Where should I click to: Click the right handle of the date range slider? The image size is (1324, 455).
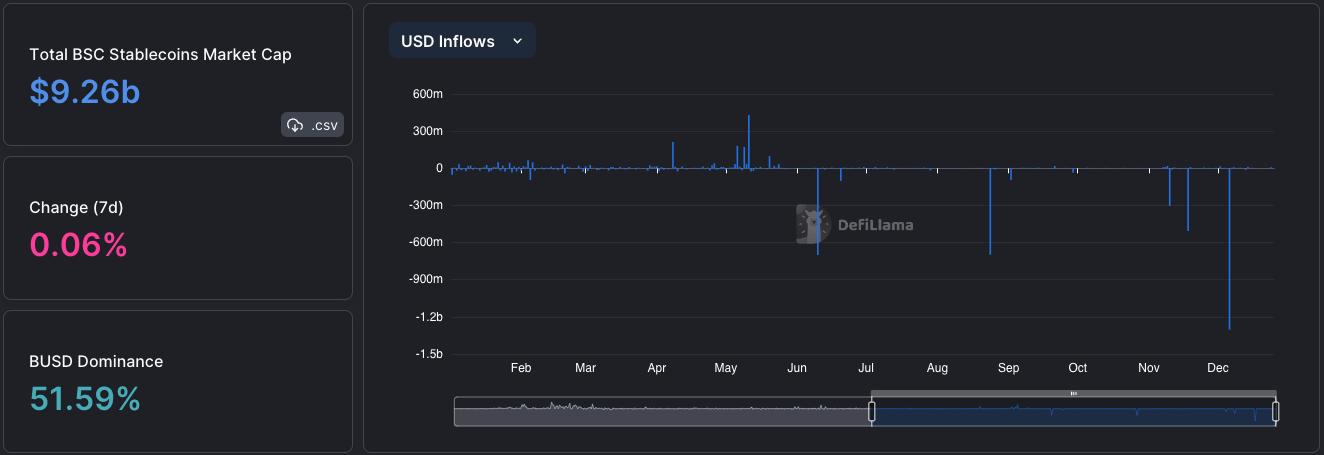point(1275,411)
